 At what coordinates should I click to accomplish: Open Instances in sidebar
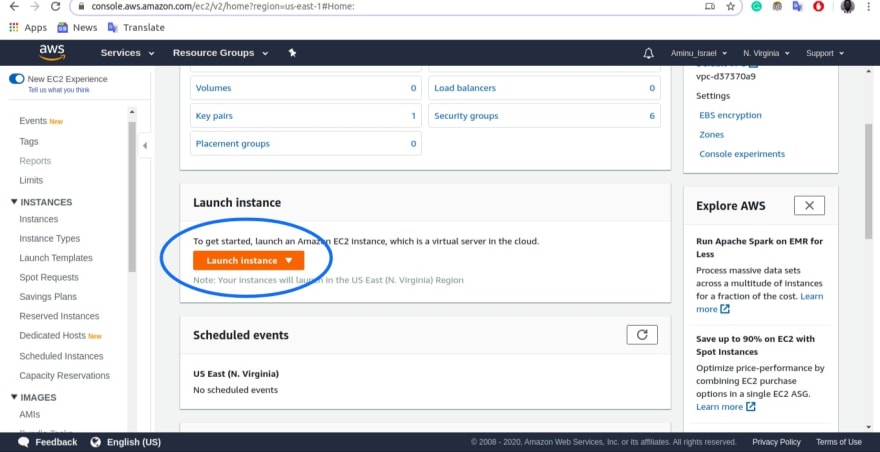click(39, 219)
